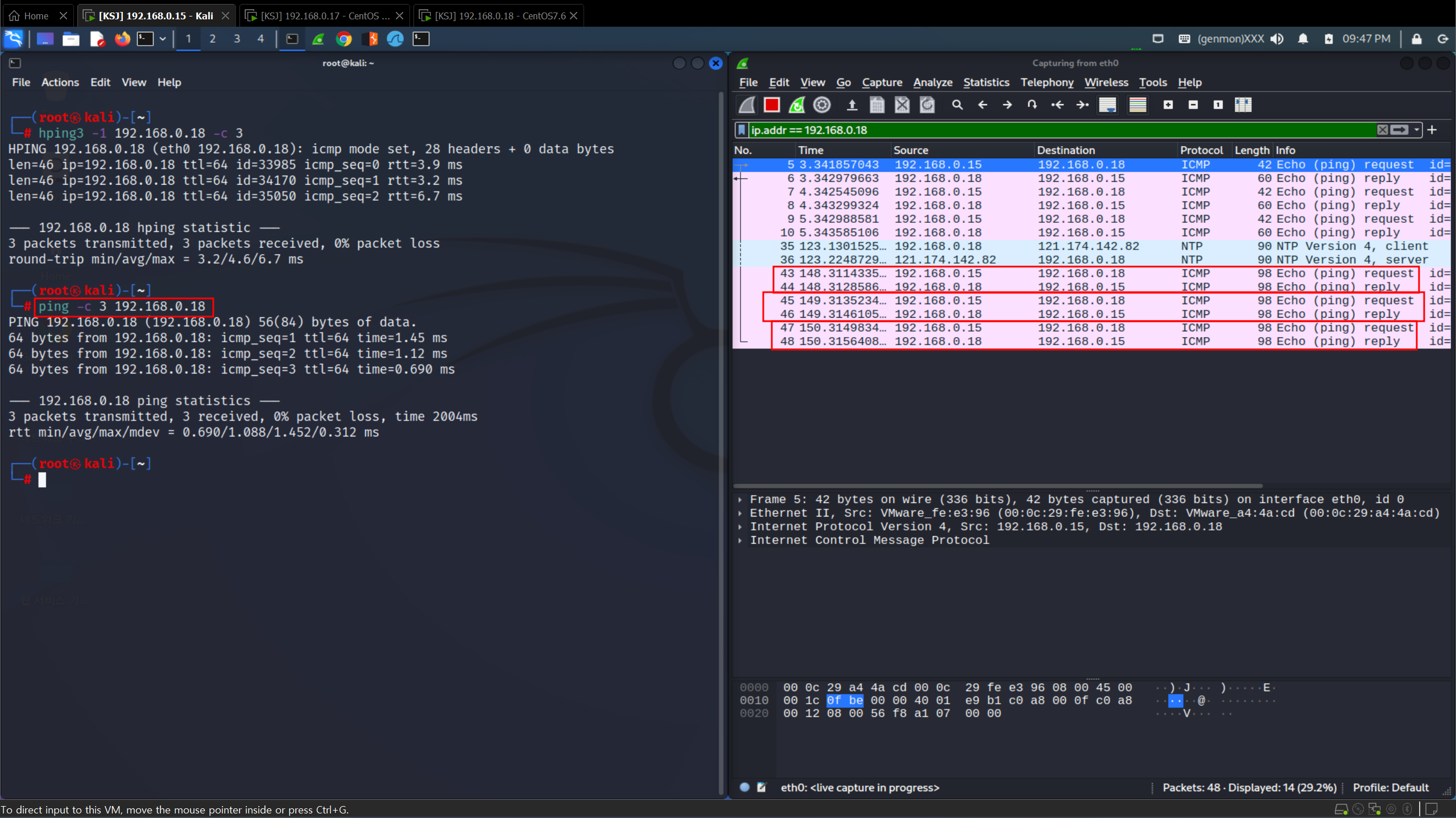Screen dimensions: 1456x818
Task: Open Wireshark capture options gear
Action: (x=822, y=105)
